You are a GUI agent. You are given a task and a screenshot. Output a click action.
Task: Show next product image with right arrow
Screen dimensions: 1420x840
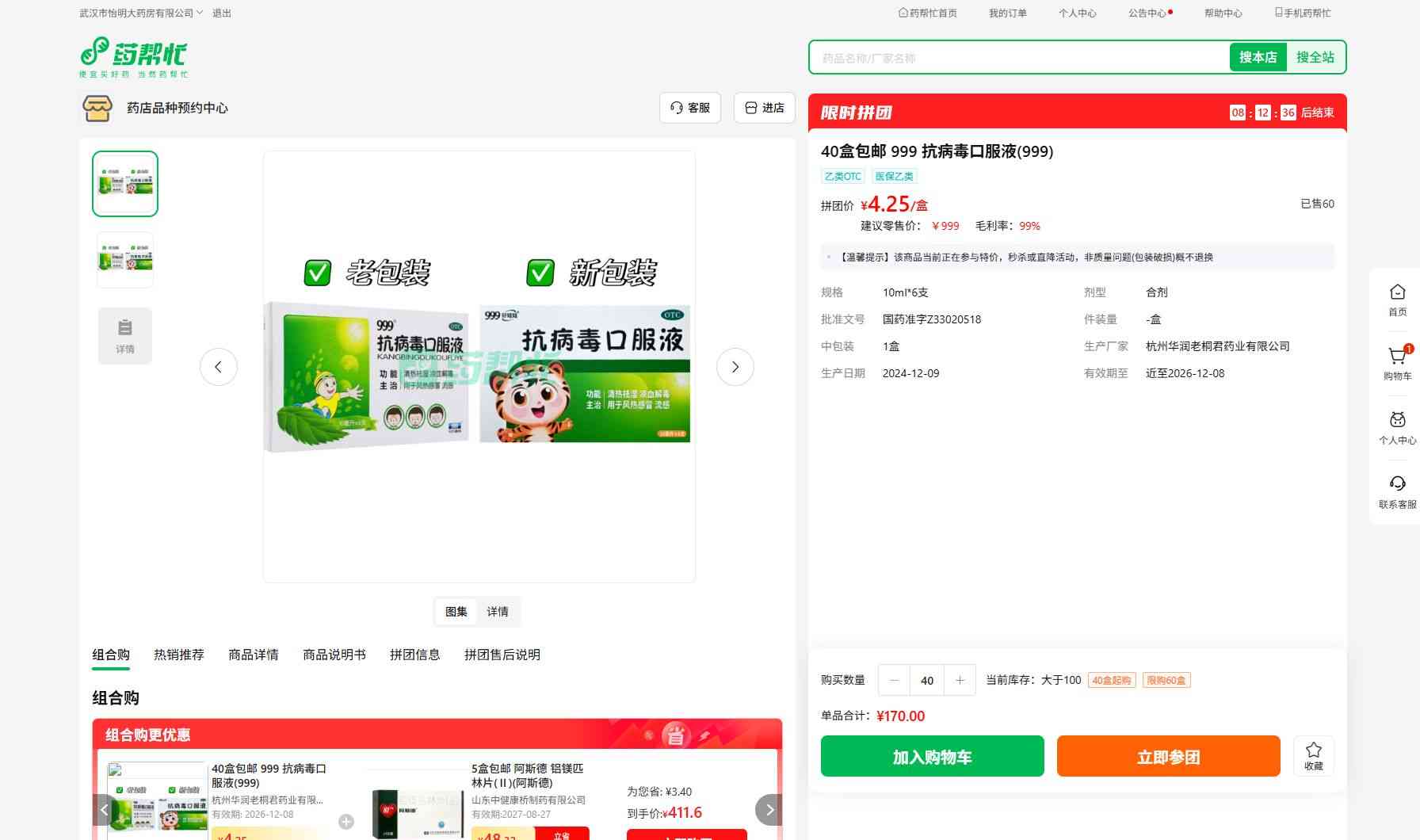point(735,367)
